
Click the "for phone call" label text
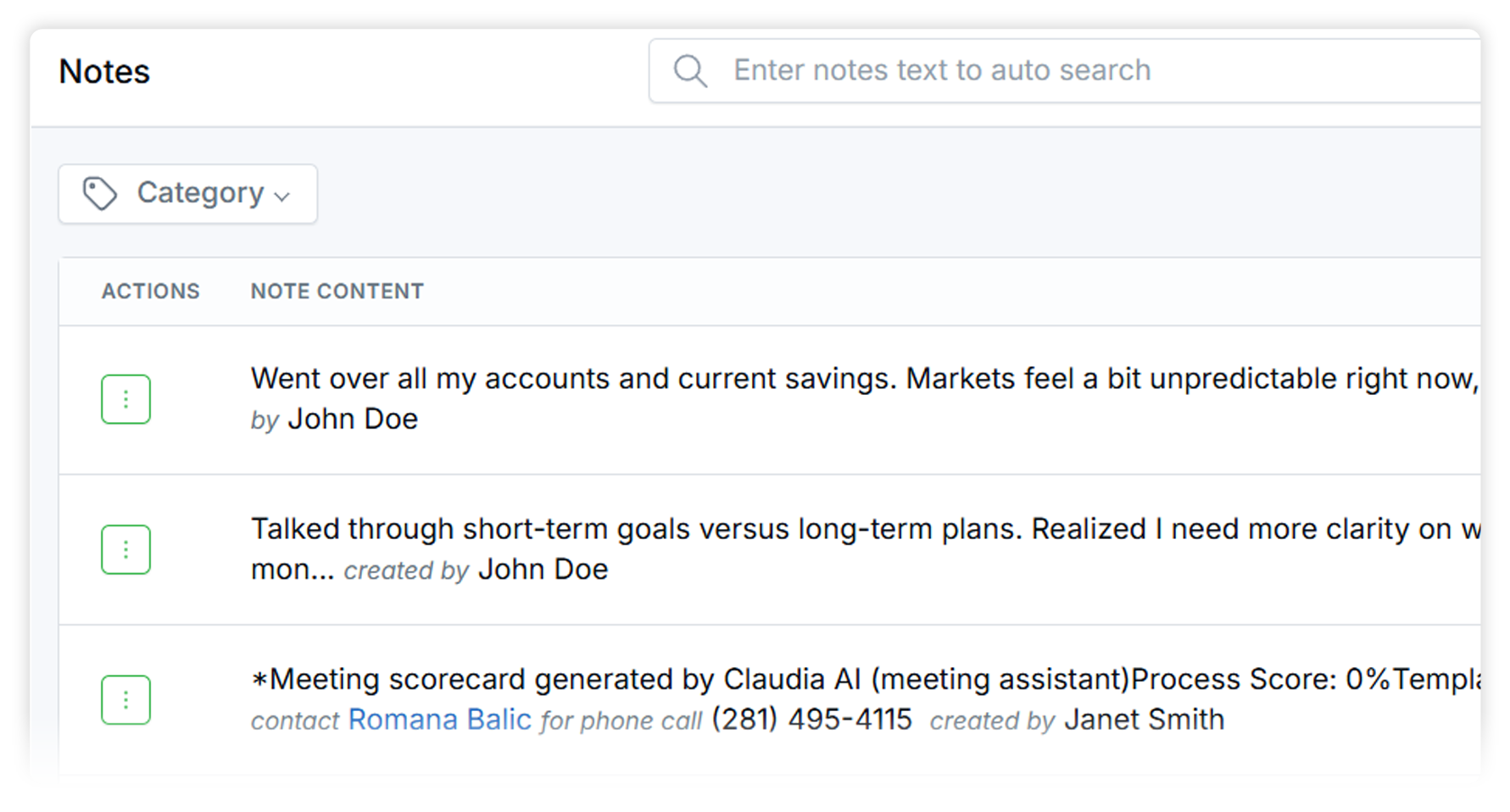(621, 721)
